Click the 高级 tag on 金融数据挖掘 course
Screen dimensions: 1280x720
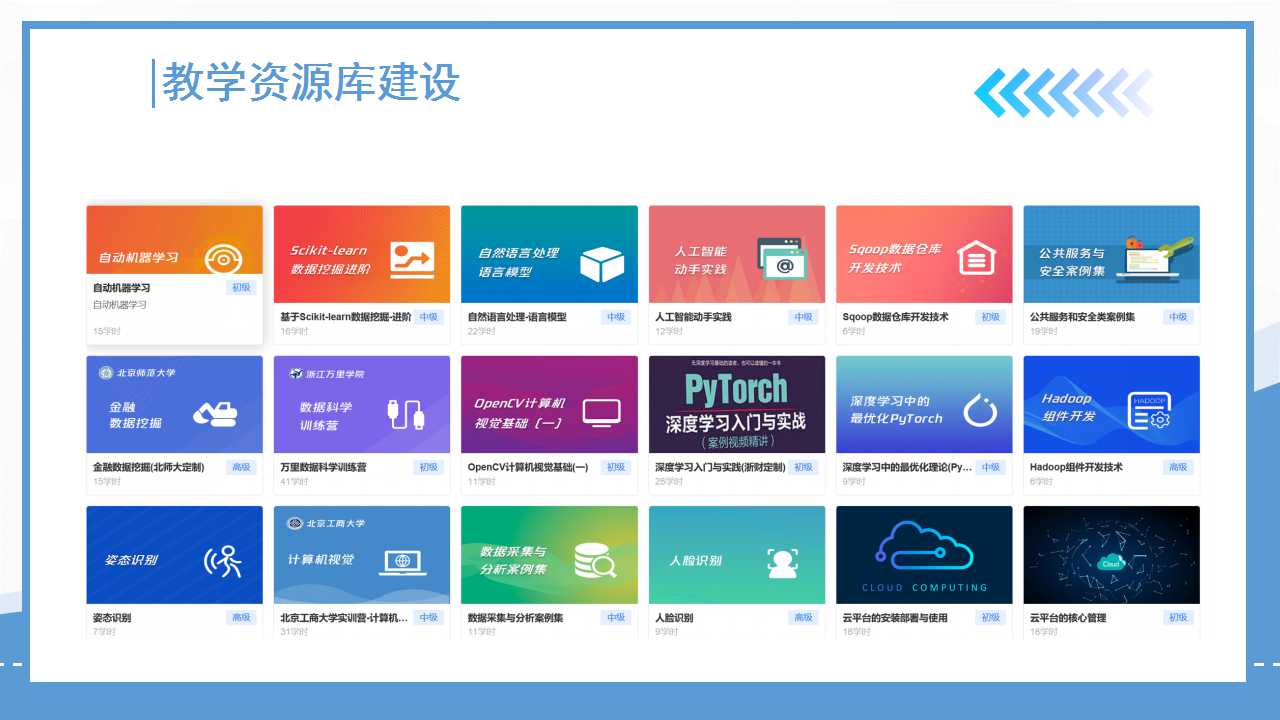(241, 467)
